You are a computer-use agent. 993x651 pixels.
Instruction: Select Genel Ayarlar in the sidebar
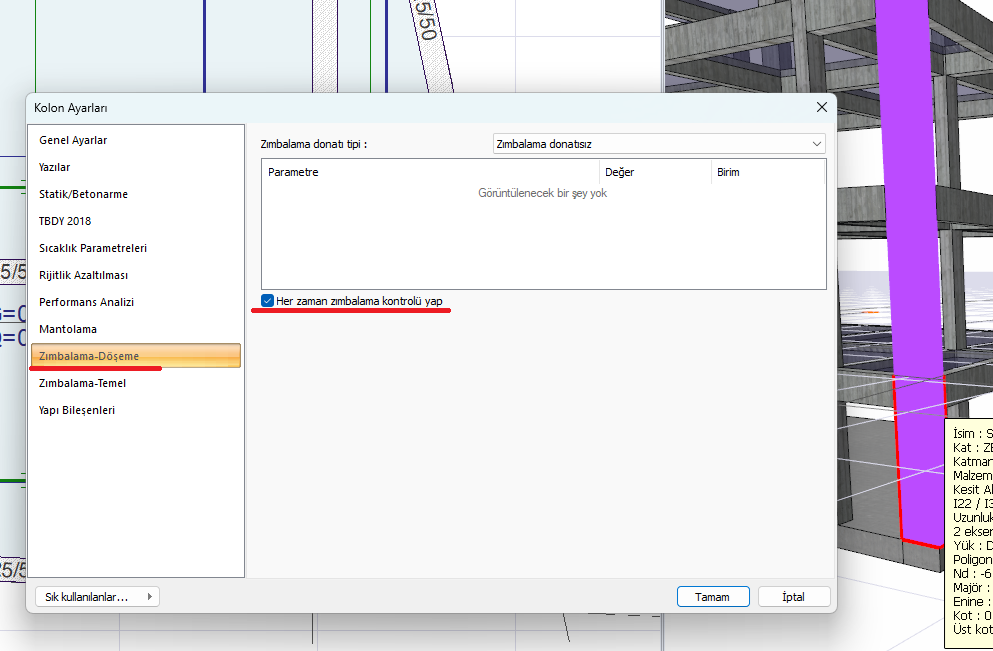pos(73,140)
